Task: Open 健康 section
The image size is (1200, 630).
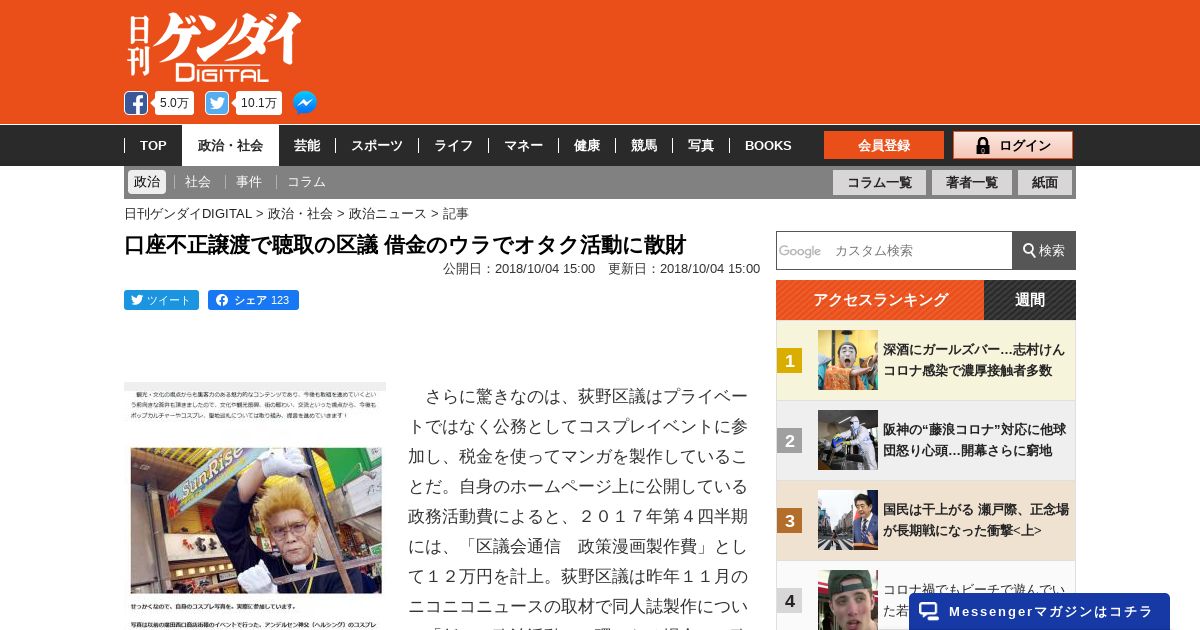Action: pos(587,145)
